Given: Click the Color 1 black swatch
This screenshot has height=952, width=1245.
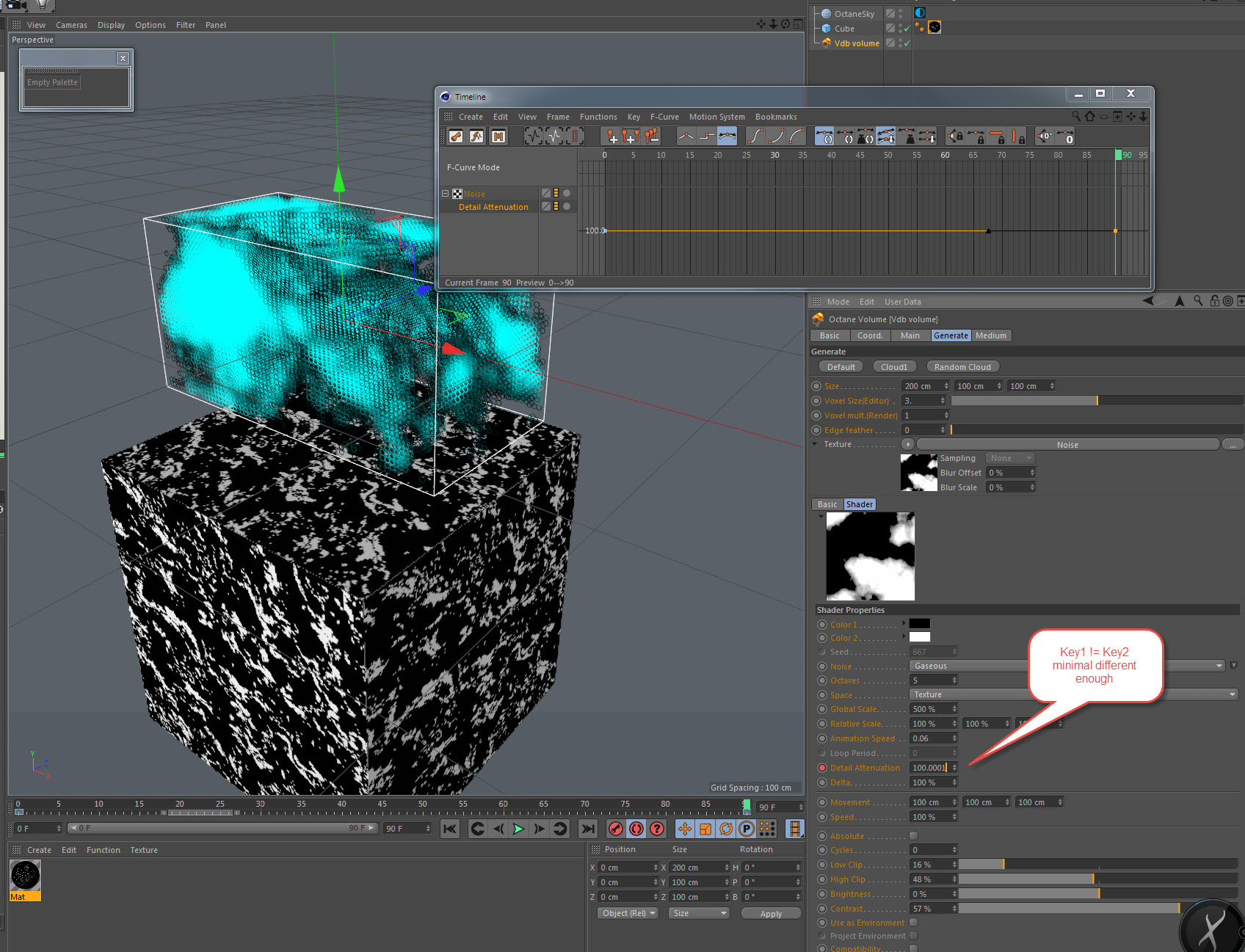Looking at the screenshot, I should (919, 623).
